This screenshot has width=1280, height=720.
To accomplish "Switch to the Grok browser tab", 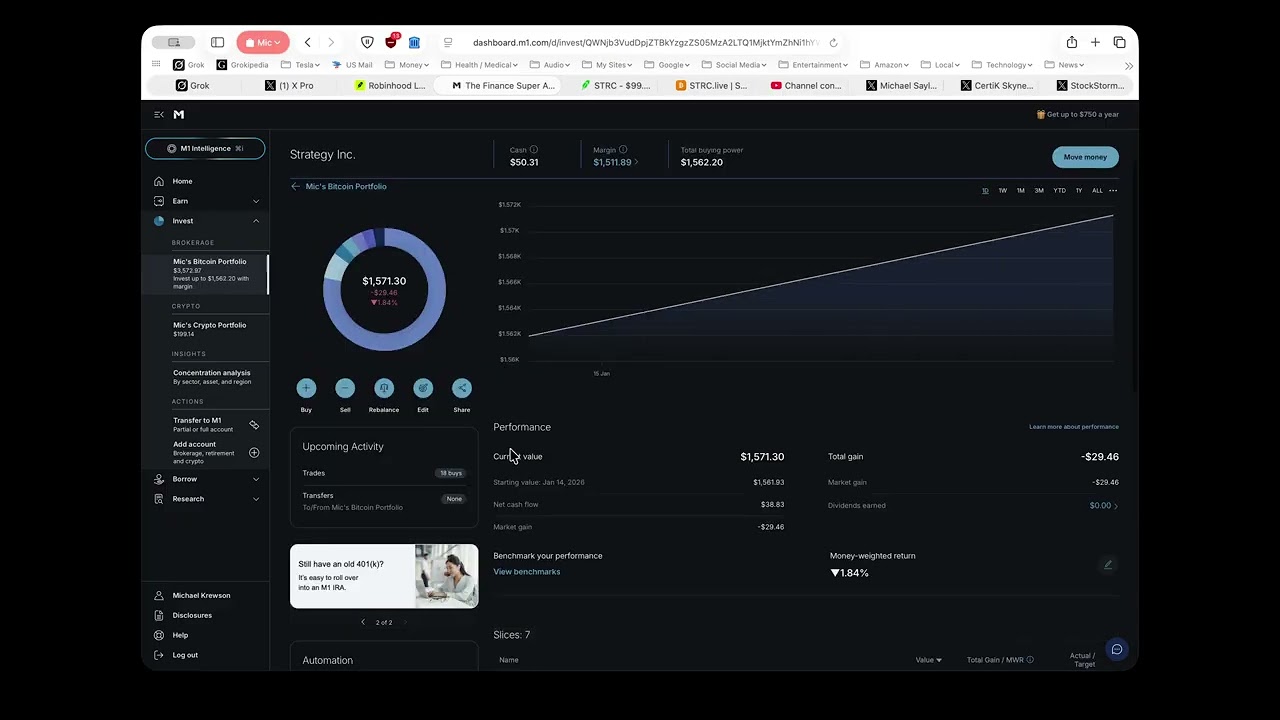I will point(193,86).
